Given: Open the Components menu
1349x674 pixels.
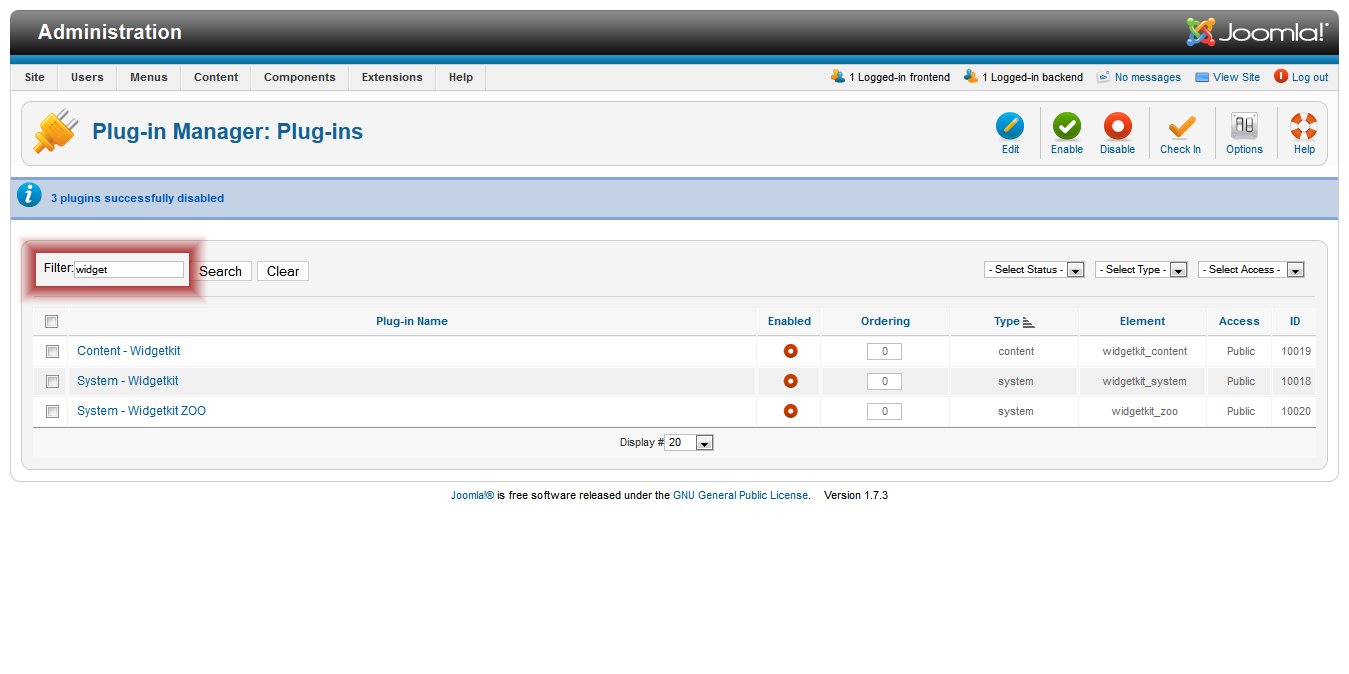Looking at the screenshot, I should point(300,77).
